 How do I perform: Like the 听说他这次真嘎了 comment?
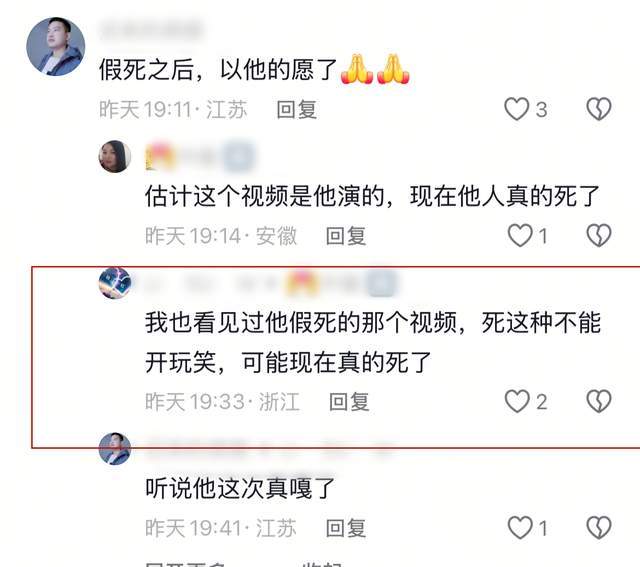[x=520, y=527]
